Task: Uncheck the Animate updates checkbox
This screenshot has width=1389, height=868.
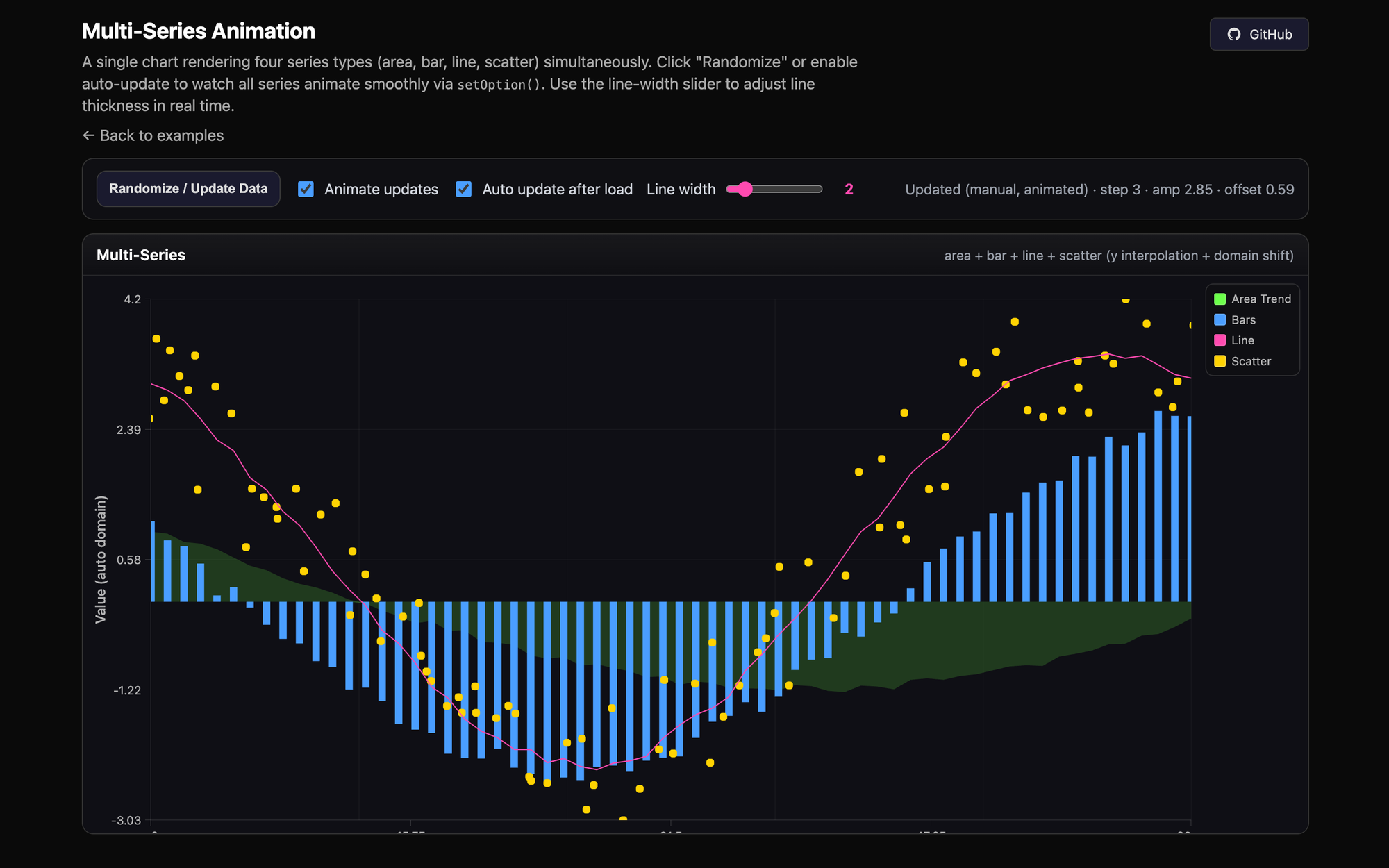Action: coord(306,189)
